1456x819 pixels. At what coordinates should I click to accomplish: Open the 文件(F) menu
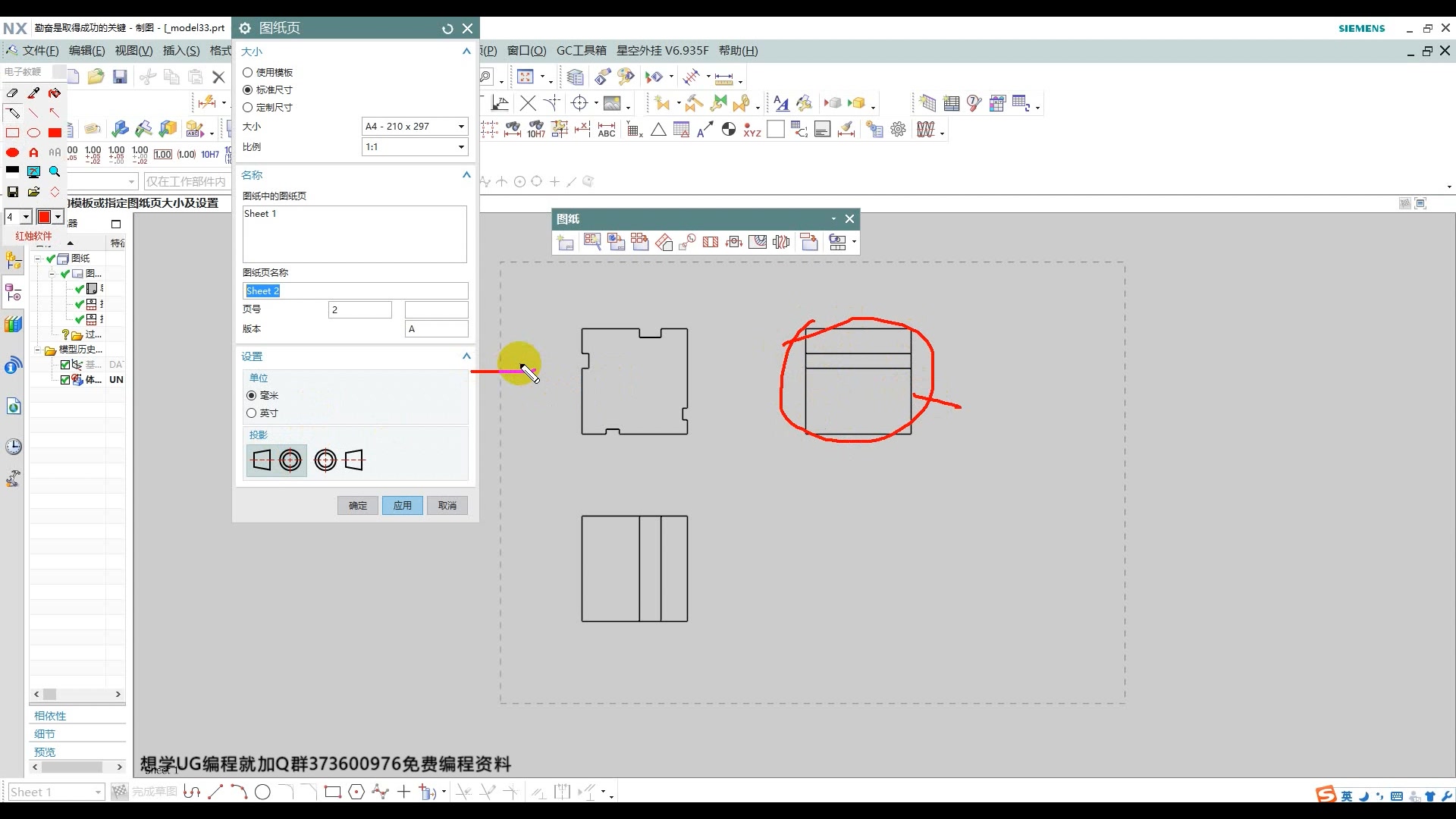[39, 51]
